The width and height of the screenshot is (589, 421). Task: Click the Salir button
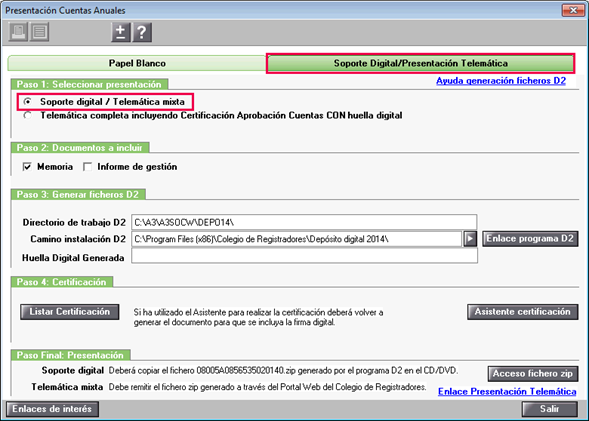[550, 409]
